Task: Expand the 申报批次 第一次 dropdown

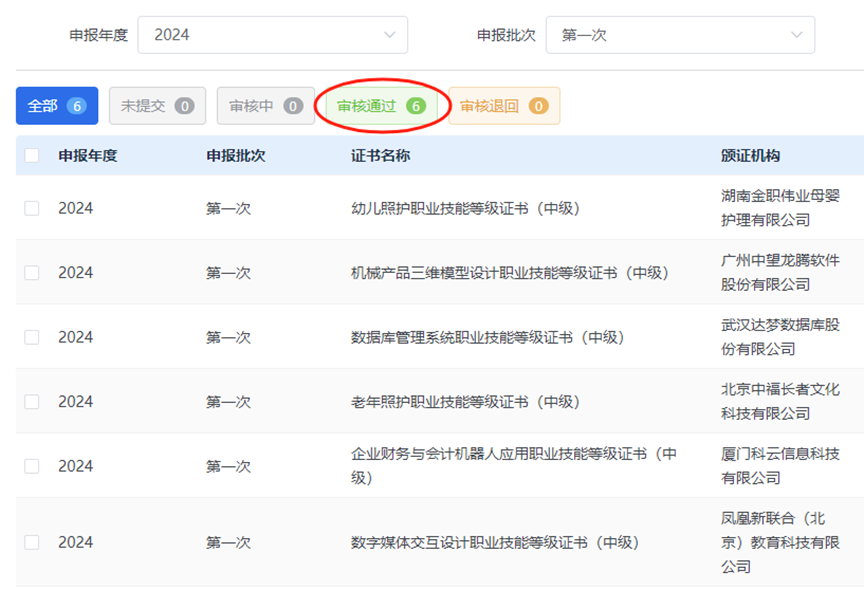Action: tap(670, 35)
